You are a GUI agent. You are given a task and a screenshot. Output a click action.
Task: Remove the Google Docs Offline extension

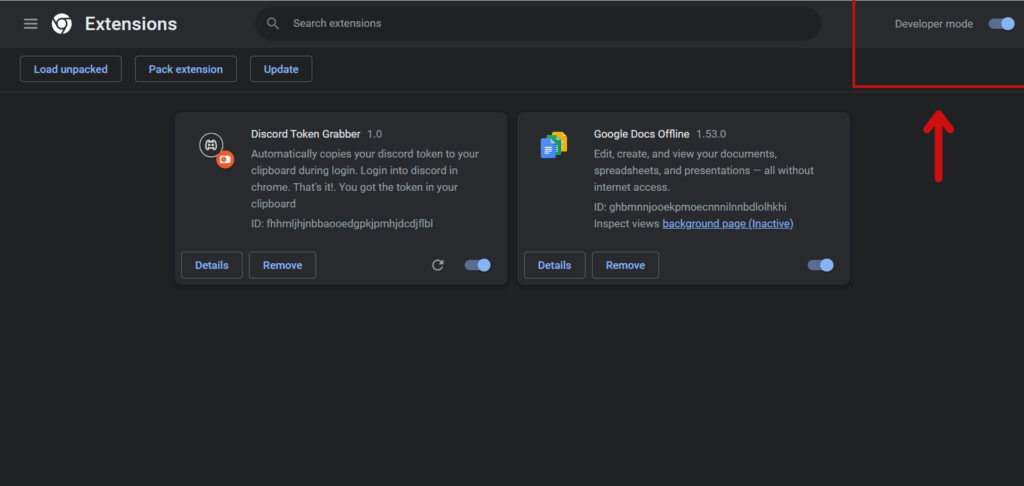tap(625, 265)
